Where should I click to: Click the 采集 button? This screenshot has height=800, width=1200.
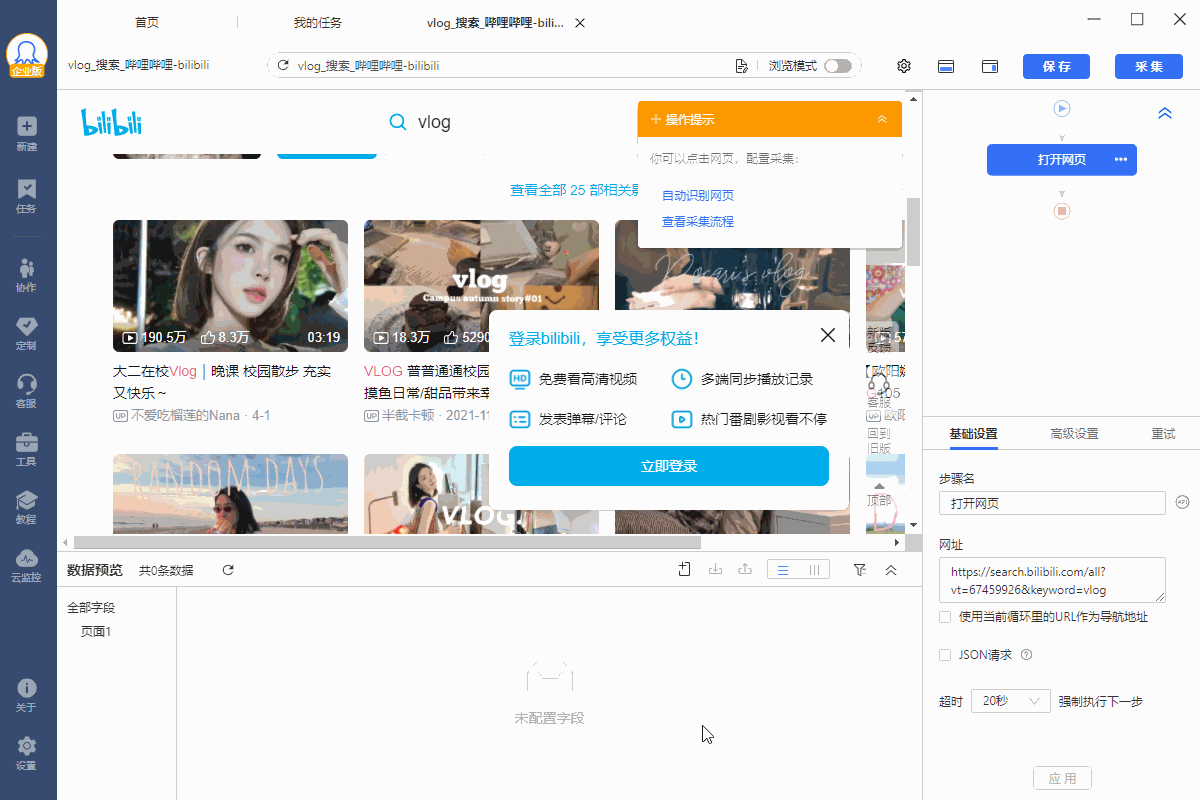coord(1149,66)
